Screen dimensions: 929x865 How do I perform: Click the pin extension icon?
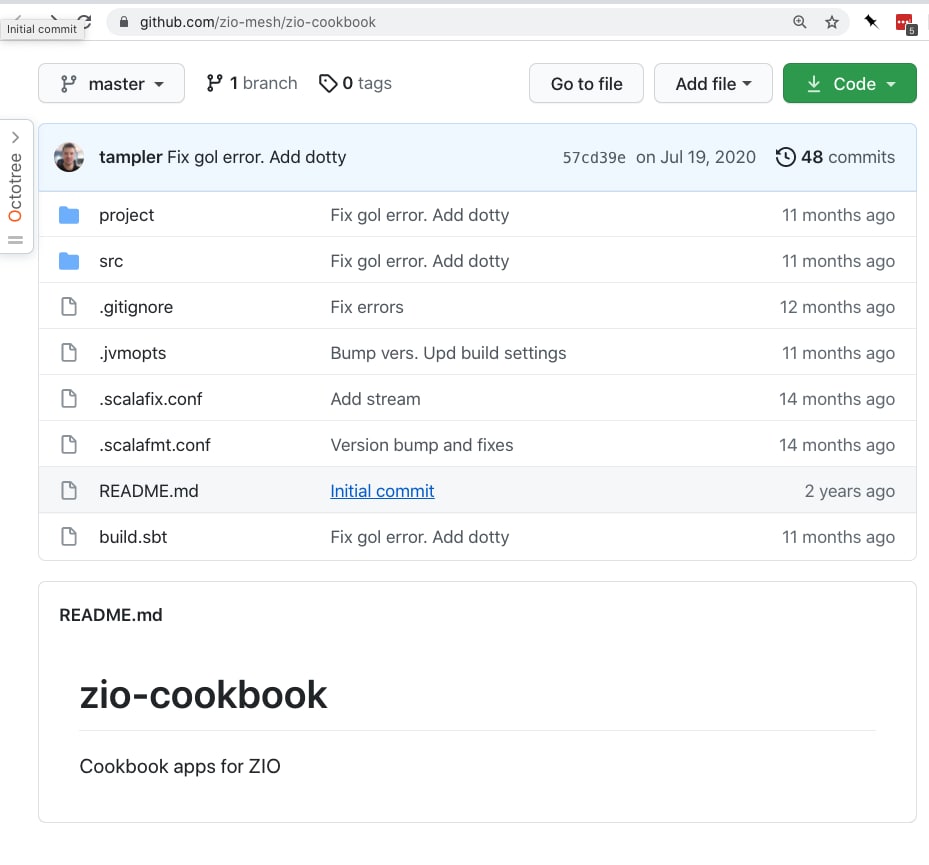[871, 22]
